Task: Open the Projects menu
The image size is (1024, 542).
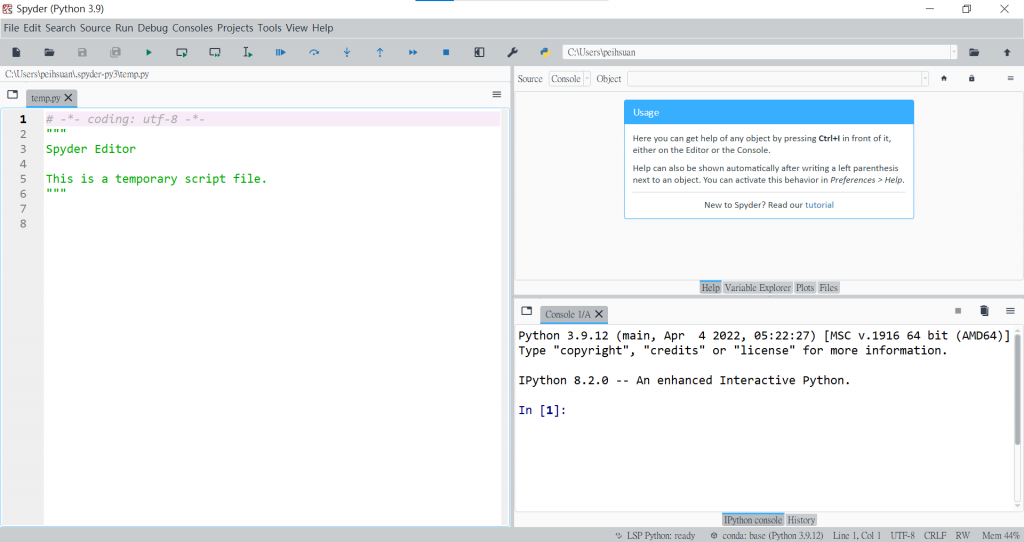Action: (235, 28)
